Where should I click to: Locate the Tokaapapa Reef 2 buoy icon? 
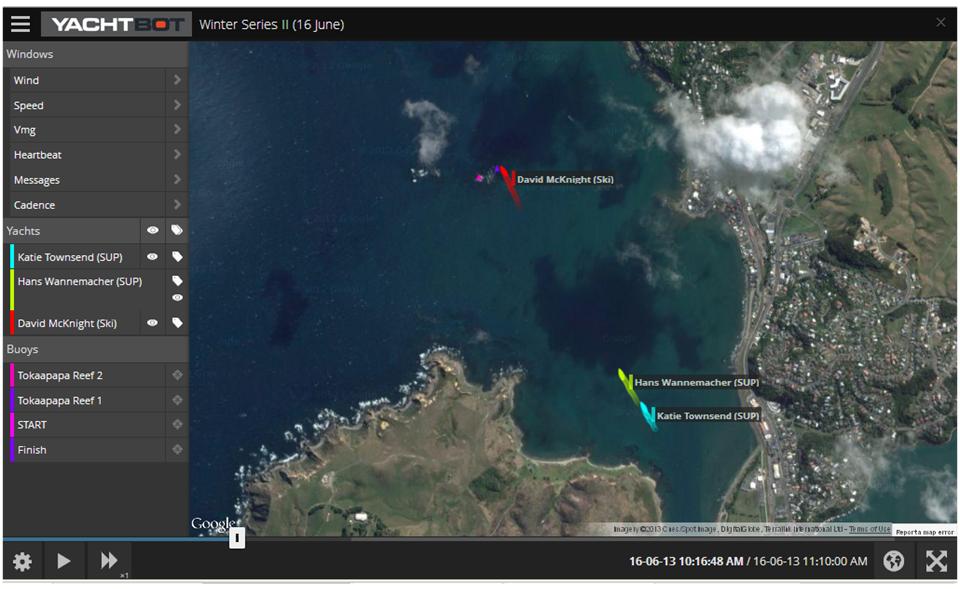click(177, 376)
